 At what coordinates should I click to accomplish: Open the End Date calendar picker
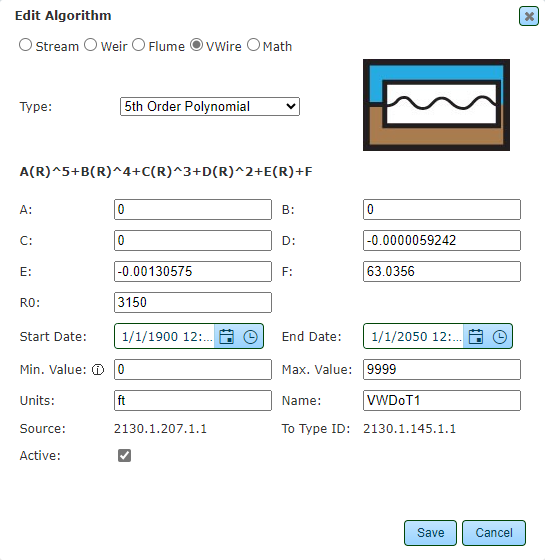(476, 336)
